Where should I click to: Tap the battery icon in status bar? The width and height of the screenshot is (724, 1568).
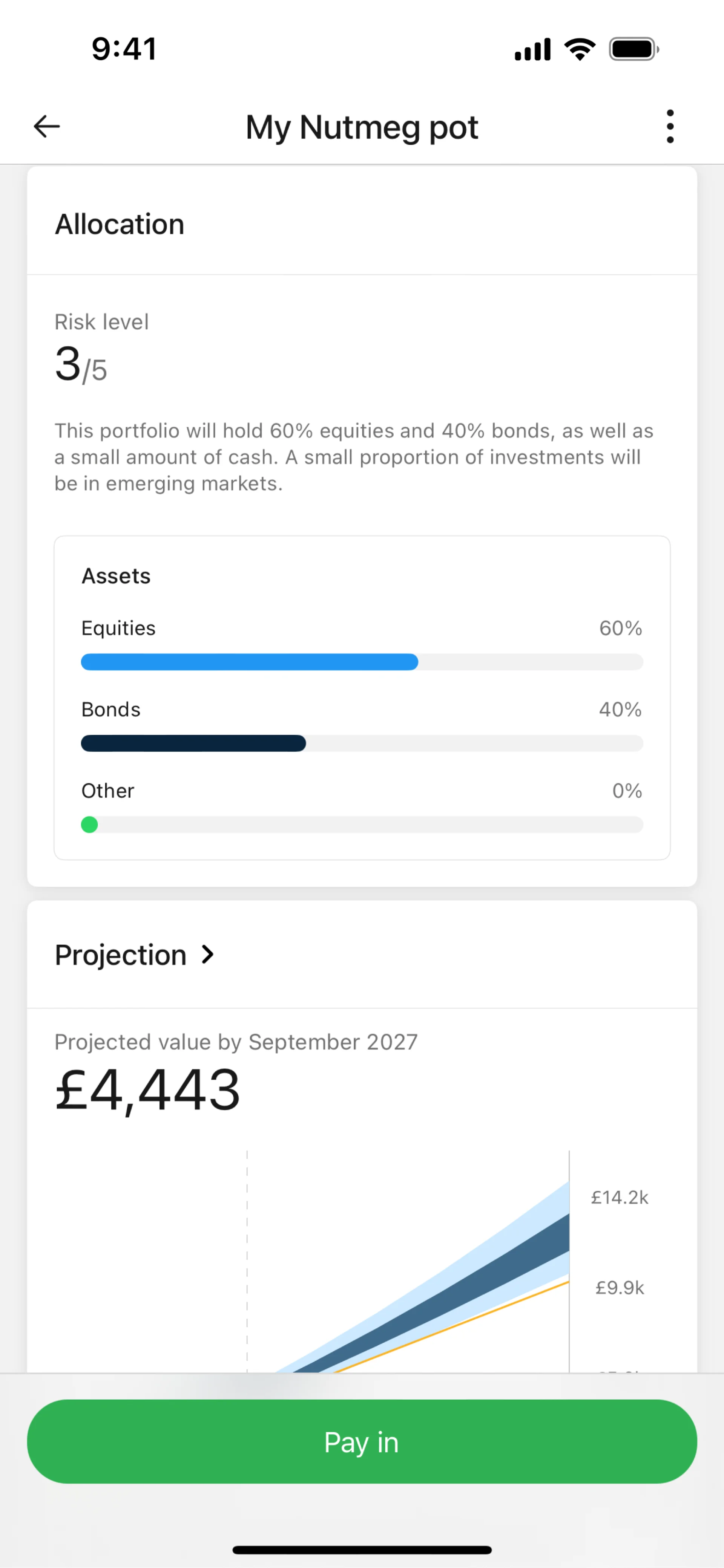tap(634, 49)
